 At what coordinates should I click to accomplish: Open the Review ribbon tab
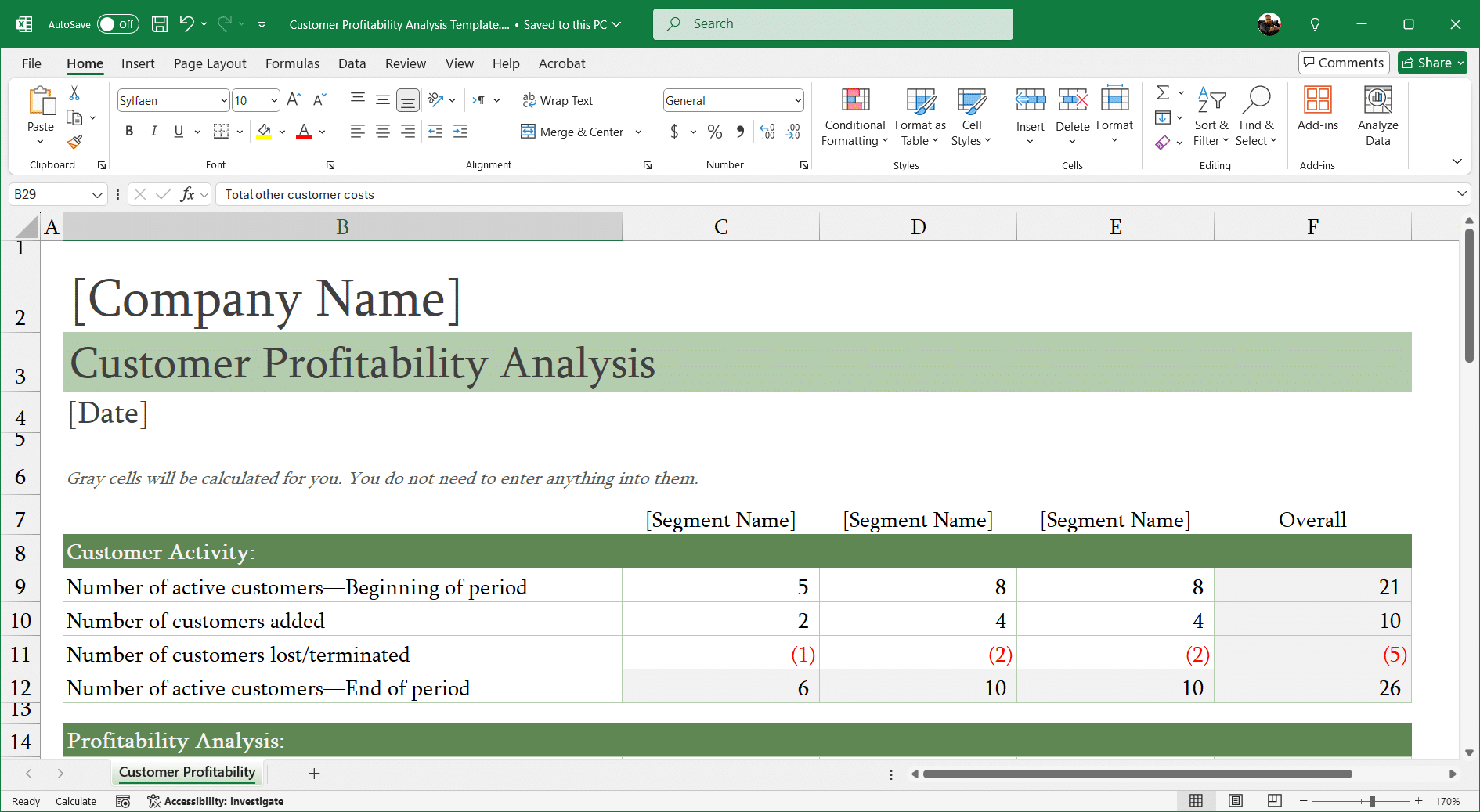pos(406,63)
